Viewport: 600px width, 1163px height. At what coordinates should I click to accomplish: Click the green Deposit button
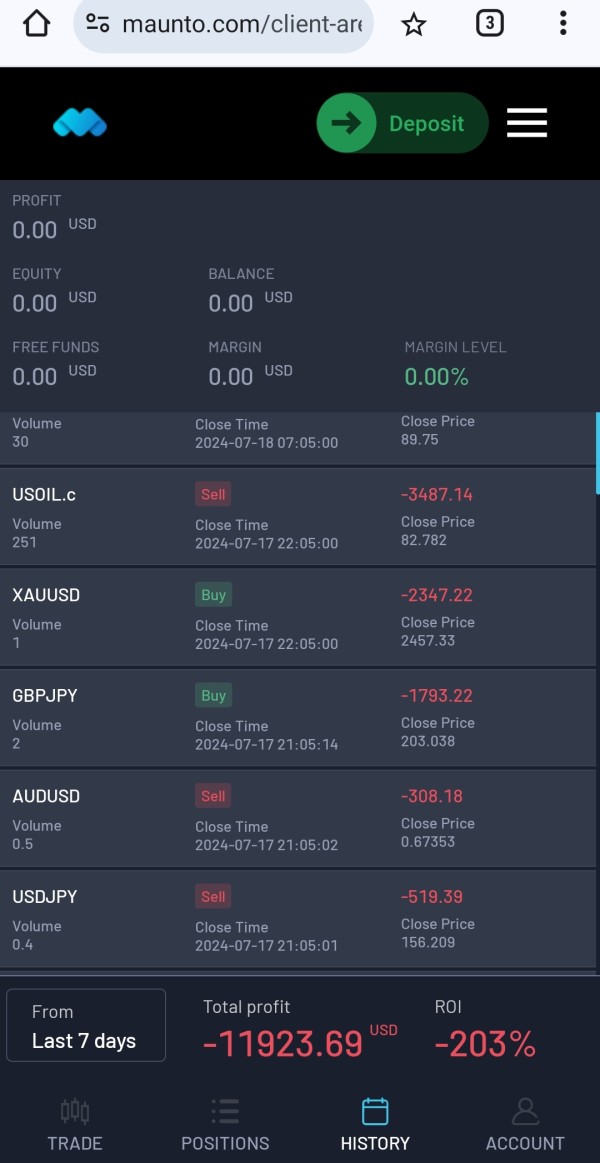(x=403, y=123)
